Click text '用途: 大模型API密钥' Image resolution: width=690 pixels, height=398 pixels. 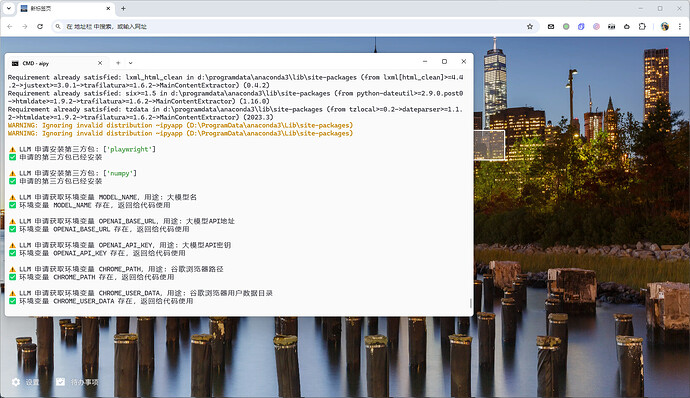point(195,245)
